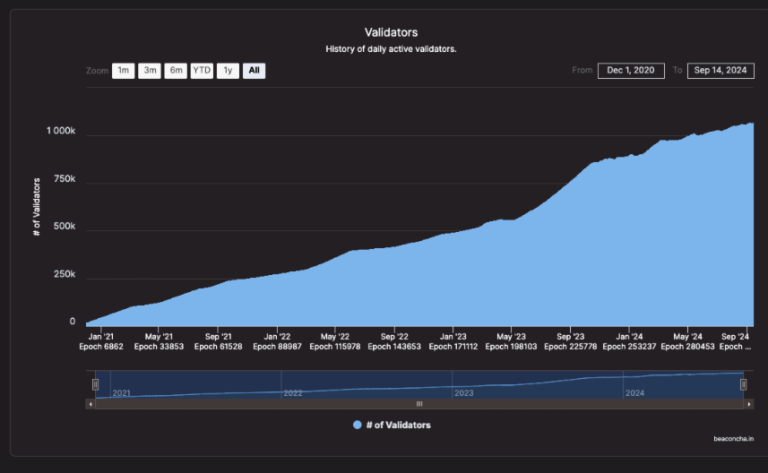768x473 pixels.
Task: Click the From date field Dec 1, 2020
Action: point(631,70)
